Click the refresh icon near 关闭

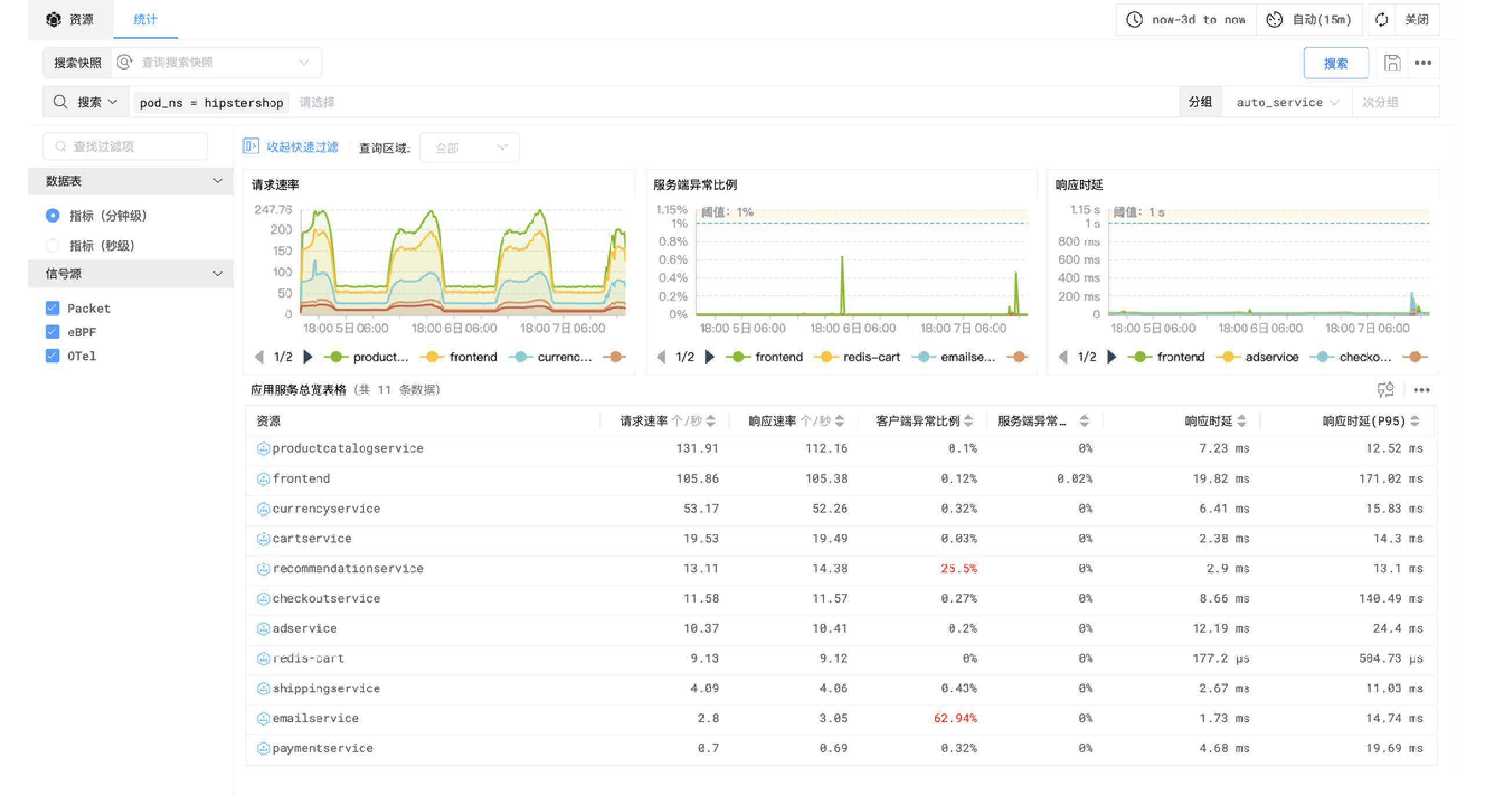click(x=1382, y=19)
